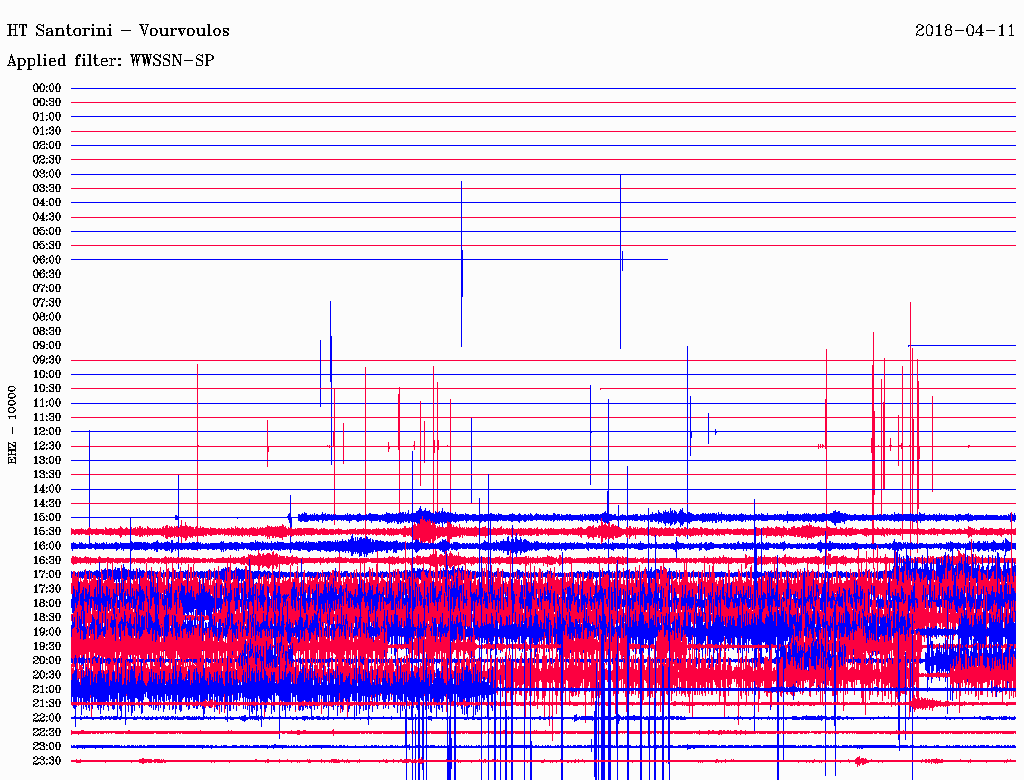The height and width of the screenshot is (780, 1024).
Task: Select the 13:00 time row label
Action: pyautogui.click(x=47, y=460)
